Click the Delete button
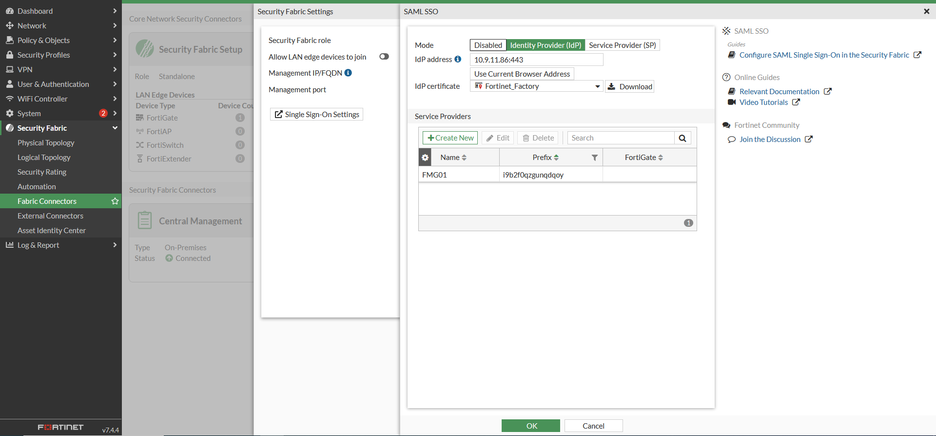 click(x=538, y=138)
